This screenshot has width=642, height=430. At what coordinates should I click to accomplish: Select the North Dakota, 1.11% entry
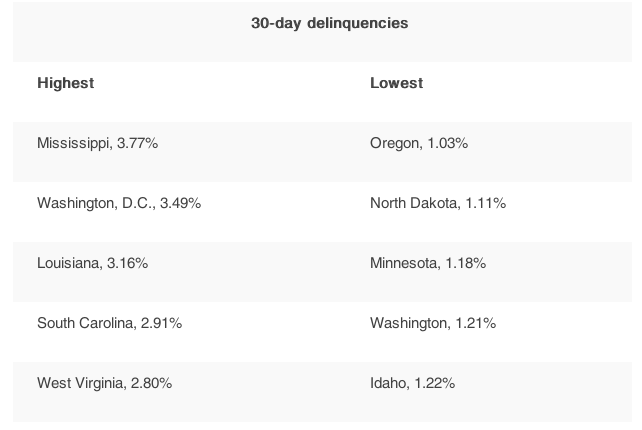pos(438,203)
